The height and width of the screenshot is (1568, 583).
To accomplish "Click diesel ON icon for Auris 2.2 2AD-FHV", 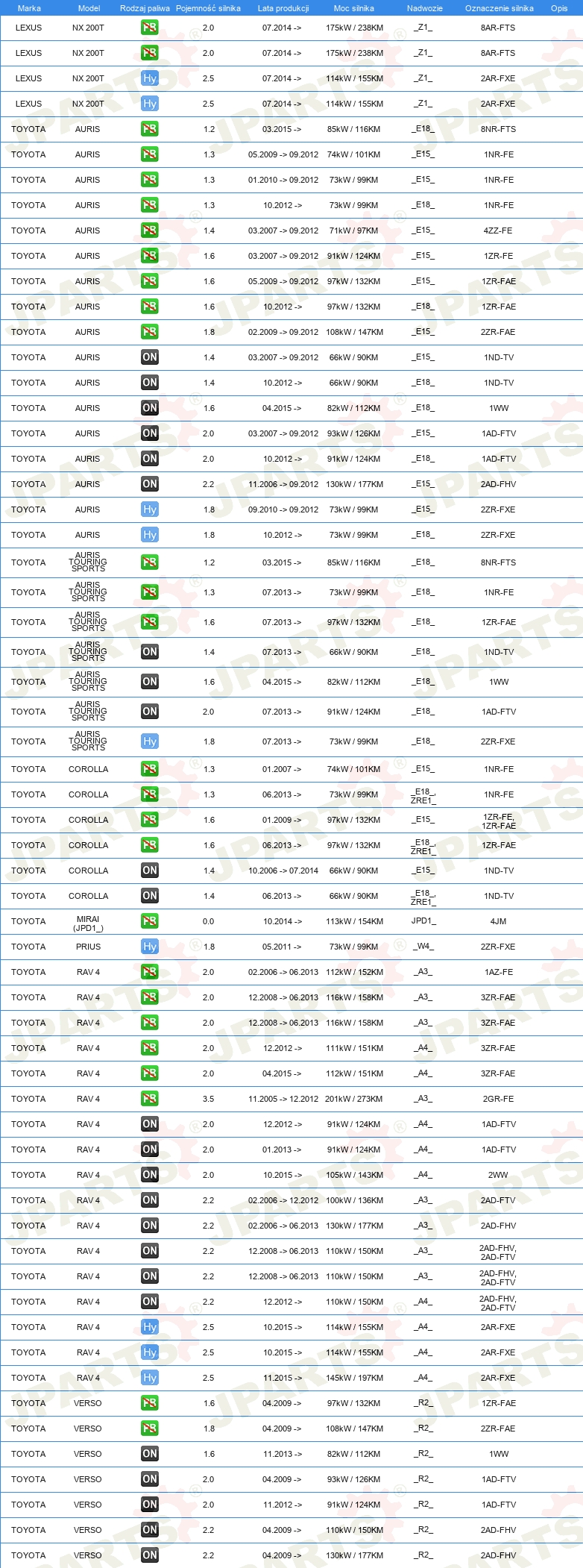I will 150,484.
